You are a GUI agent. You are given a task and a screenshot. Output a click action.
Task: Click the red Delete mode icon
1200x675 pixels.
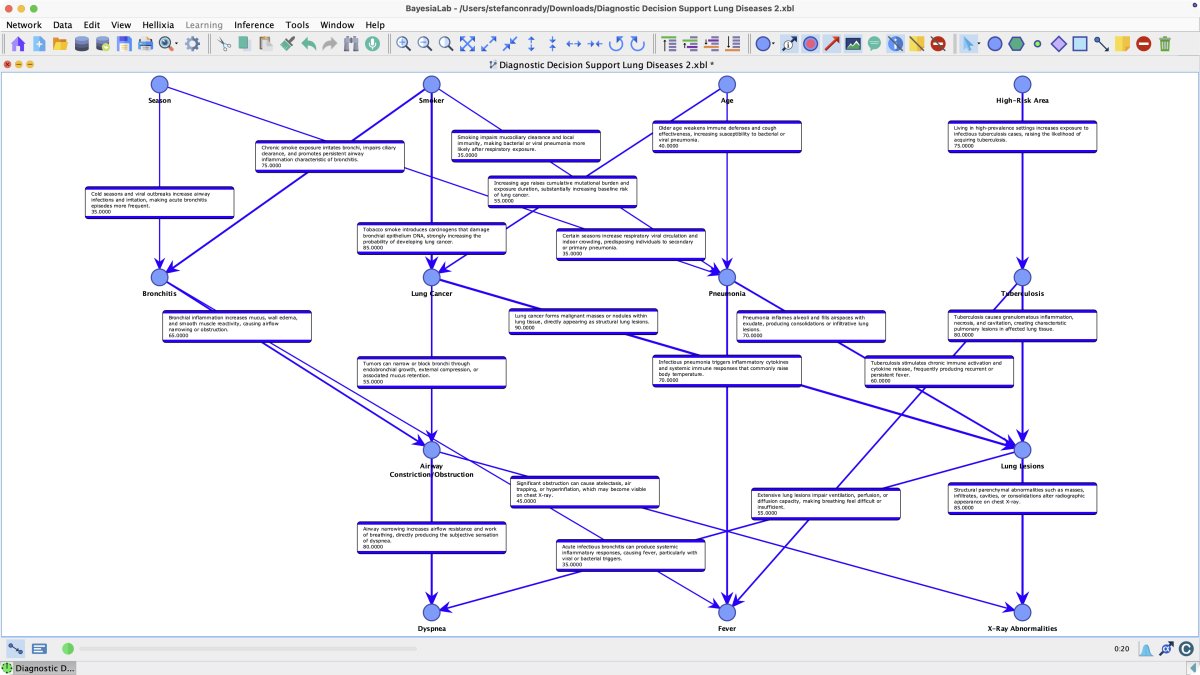(1143, 44)
